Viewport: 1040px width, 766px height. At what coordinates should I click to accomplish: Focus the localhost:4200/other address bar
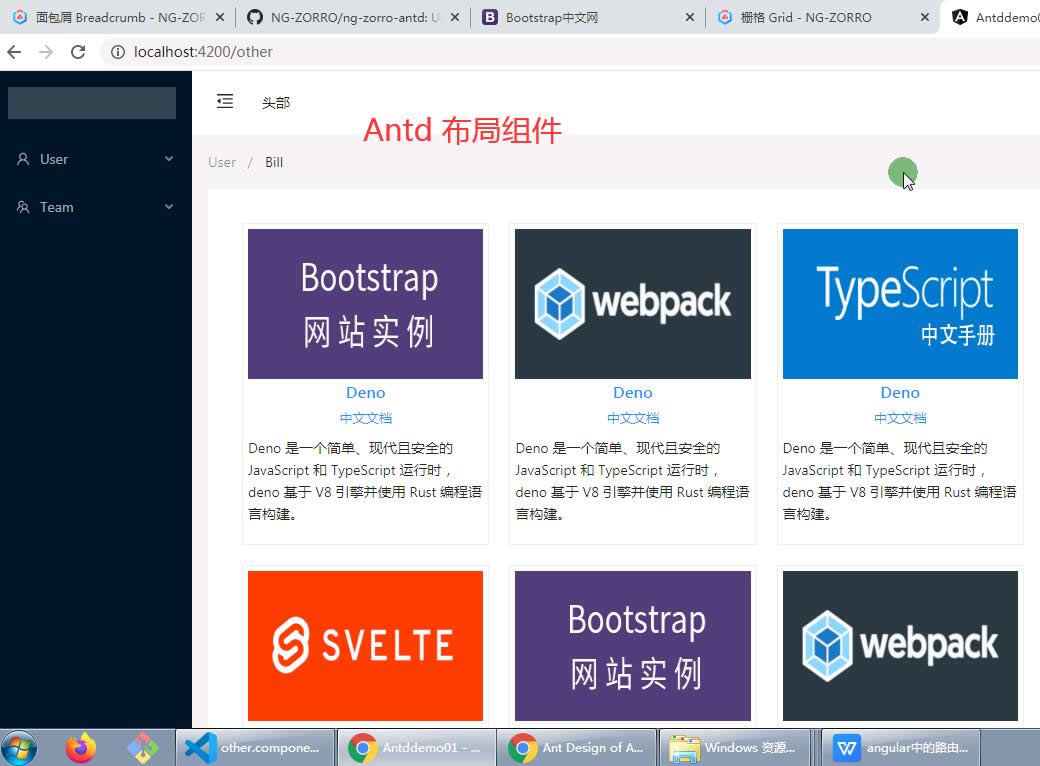click(570, 52)
